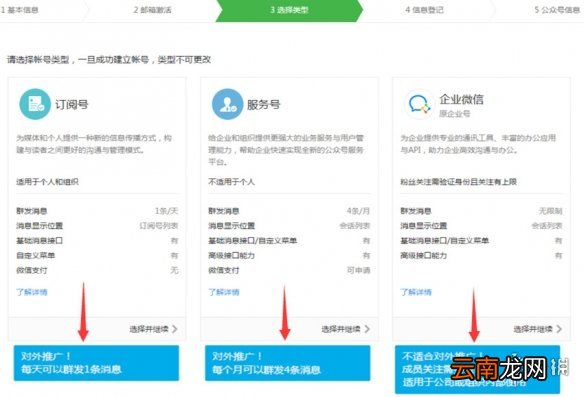Click the 4条/月 value in 服务号
This screenshot has width=584, height=397.
[x=358, y=211]
